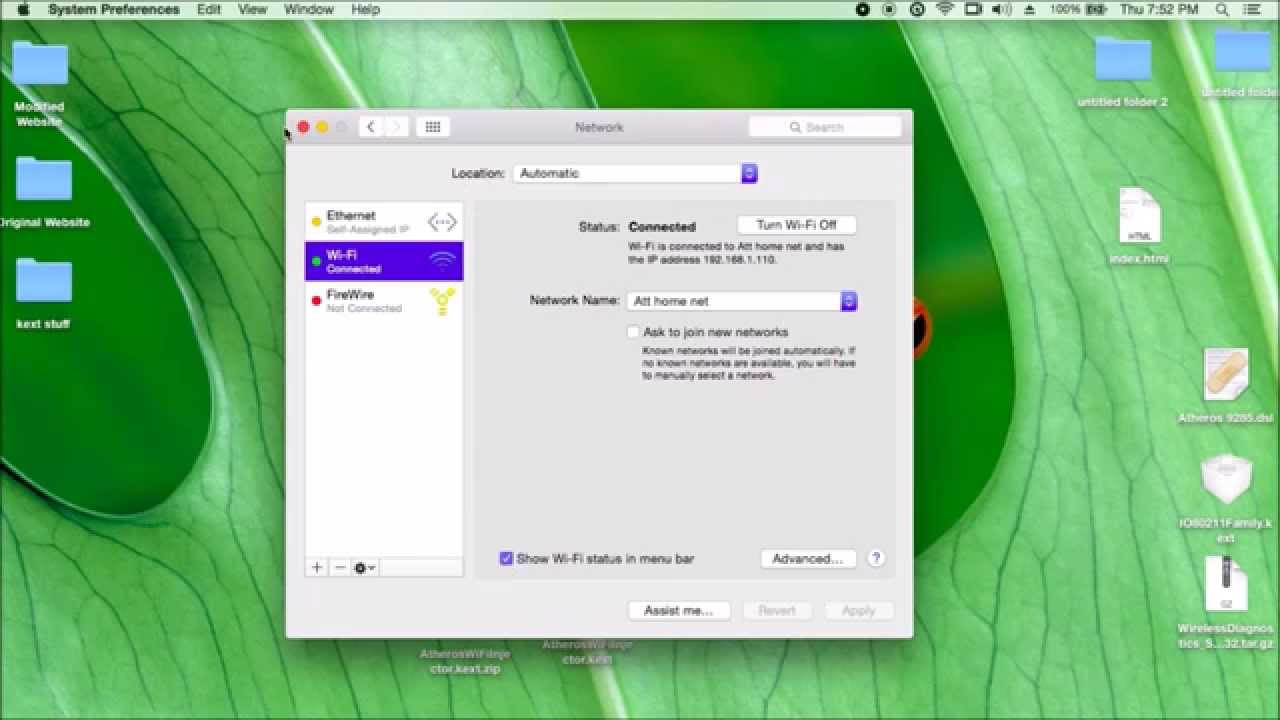Open Spotlight search magnifier in menu bar
Screen dimensions: 1280x720
coord(1222,9)
